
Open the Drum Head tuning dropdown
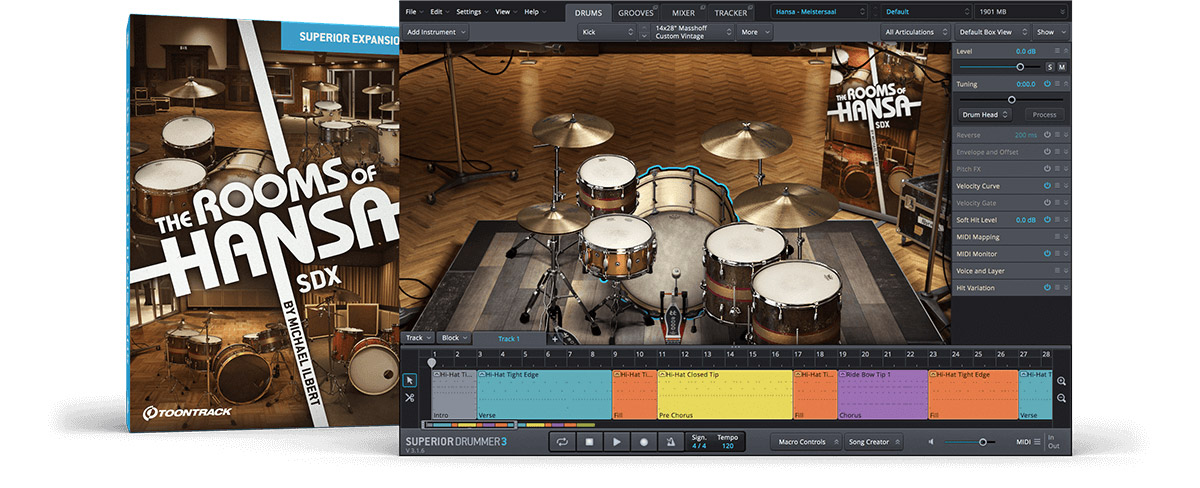pos(983,115)
